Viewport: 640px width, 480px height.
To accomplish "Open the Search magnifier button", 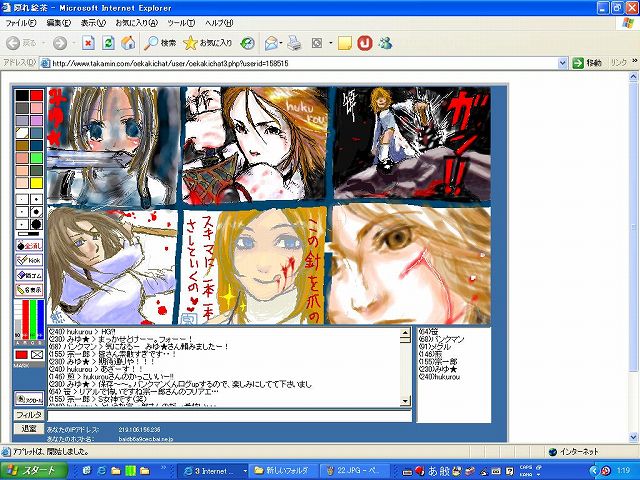I will [x=160, y=43].
